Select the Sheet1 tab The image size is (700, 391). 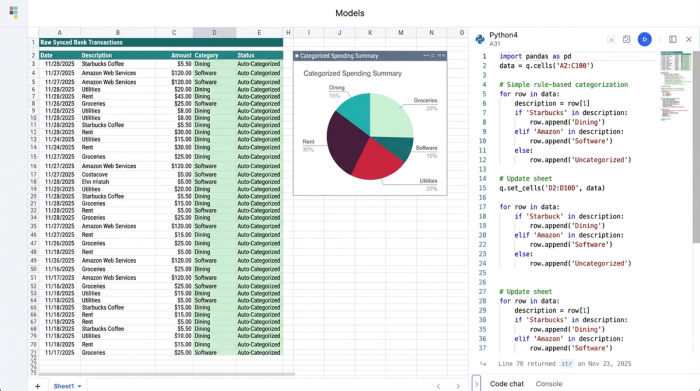(x=64, y=386)
